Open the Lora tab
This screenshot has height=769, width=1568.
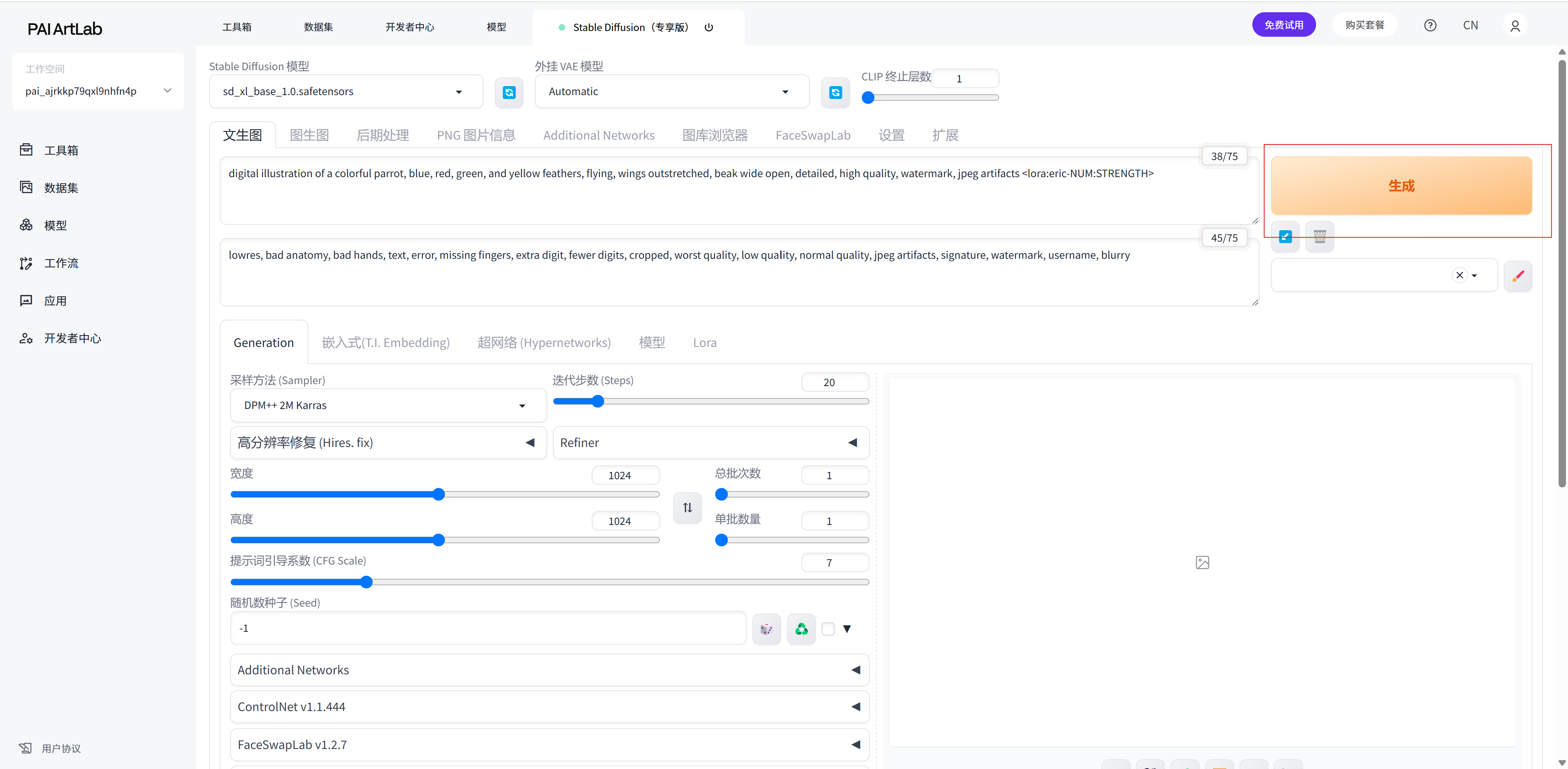click(x=704, y=342)
